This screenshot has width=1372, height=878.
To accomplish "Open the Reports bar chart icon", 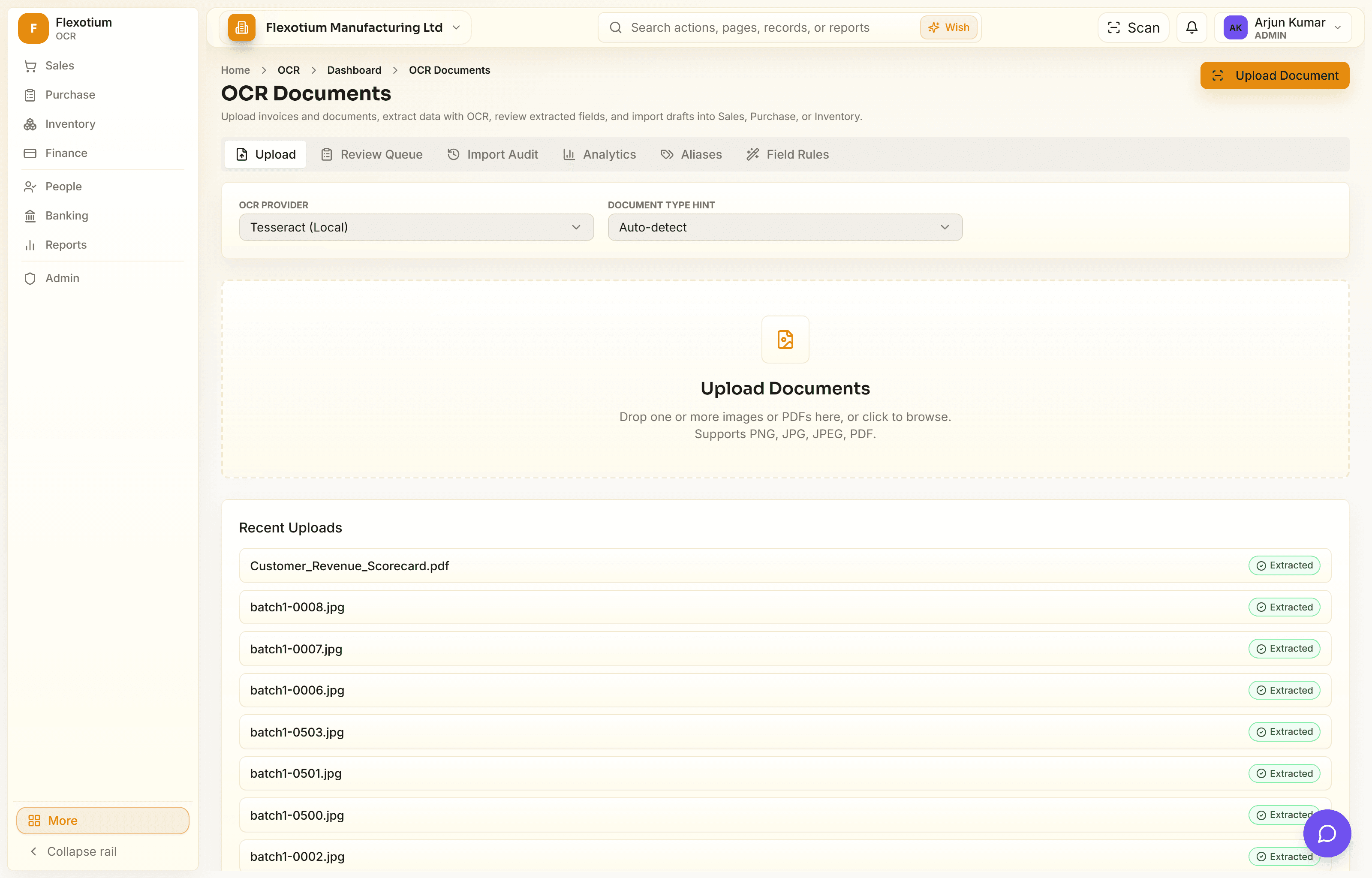I will pos(30,245).
